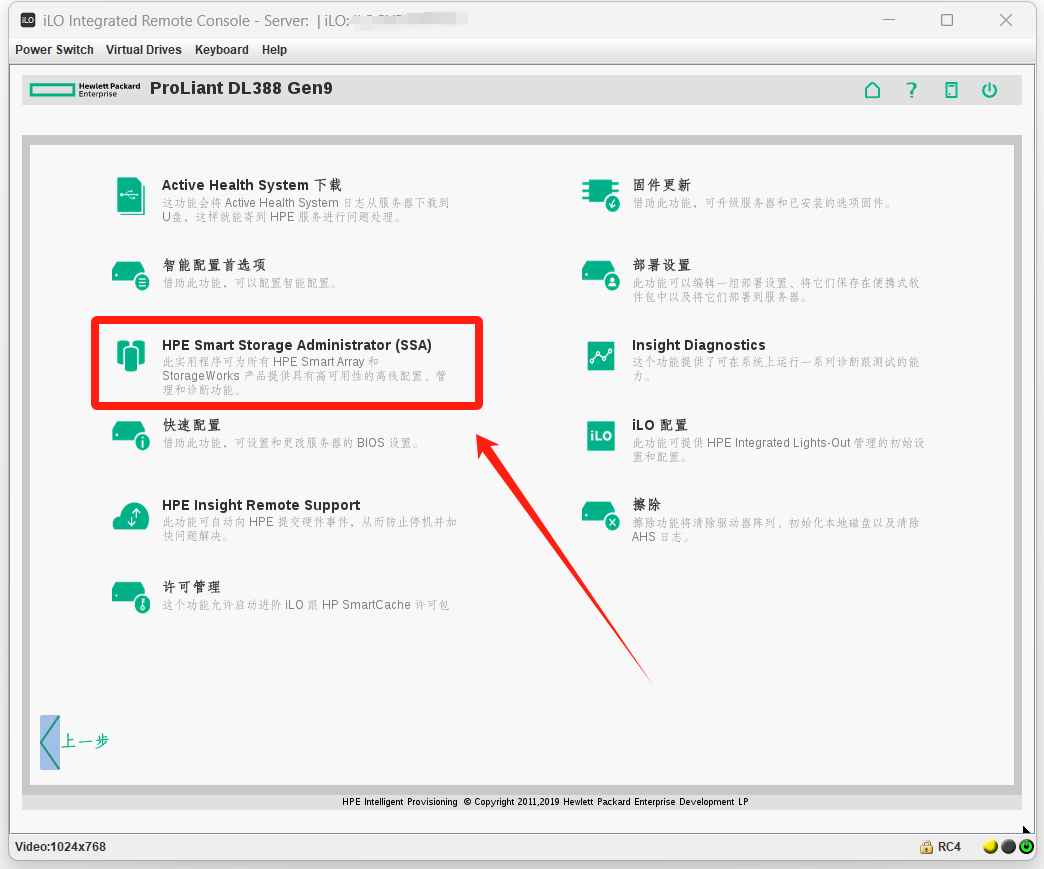Open the Virtual Drives menu
Screen dimensions: 1044x869
click(x=144, y=50)
